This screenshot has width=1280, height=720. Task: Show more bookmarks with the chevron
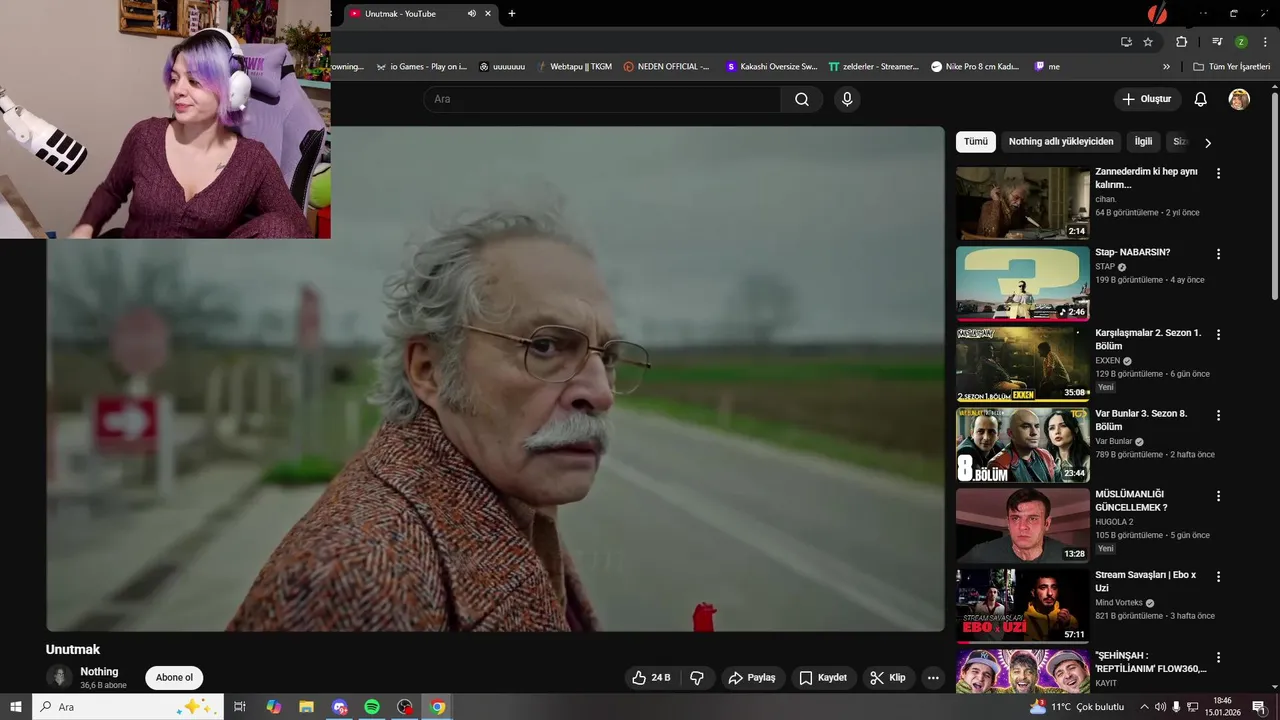pos(1166,67)
